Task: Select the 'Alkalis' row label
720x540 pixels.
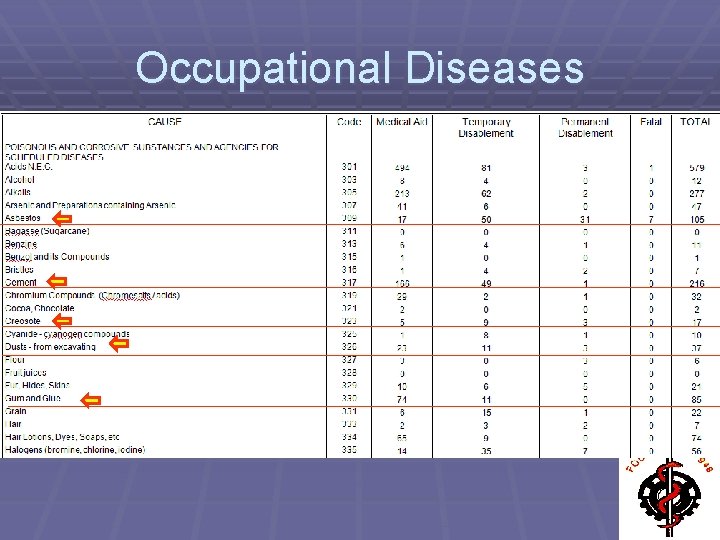Action: click(18, 192)
